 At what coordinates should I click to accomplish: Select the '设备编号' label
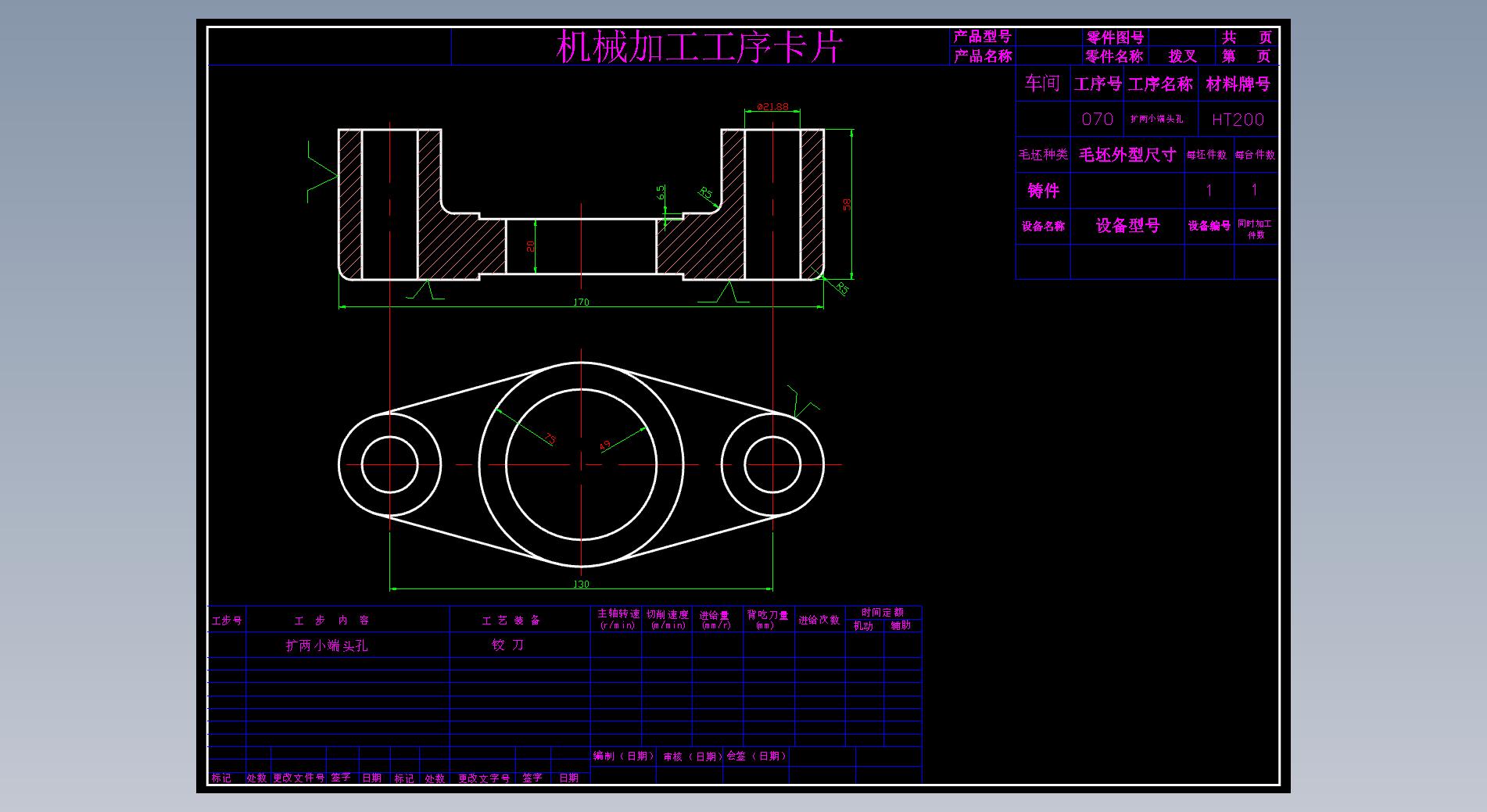point(1209,226)
